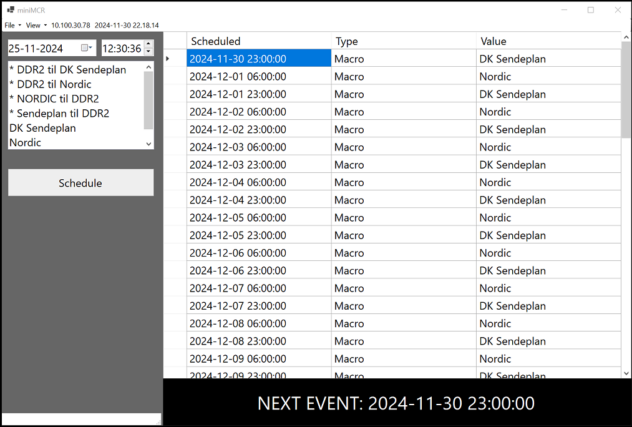The height and width of the screenshot is (427, 632).
Task: Choose the 'Nordic' macro list item
Action: point(27,142)
